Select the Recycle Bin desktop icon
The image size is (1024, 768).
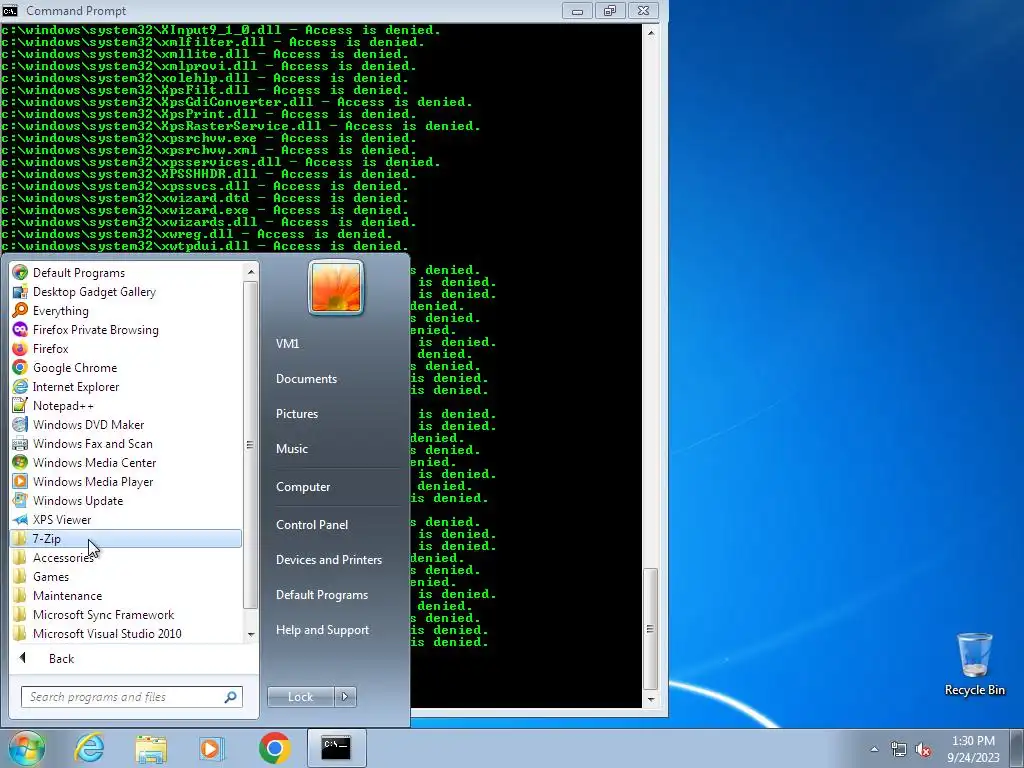974,664
